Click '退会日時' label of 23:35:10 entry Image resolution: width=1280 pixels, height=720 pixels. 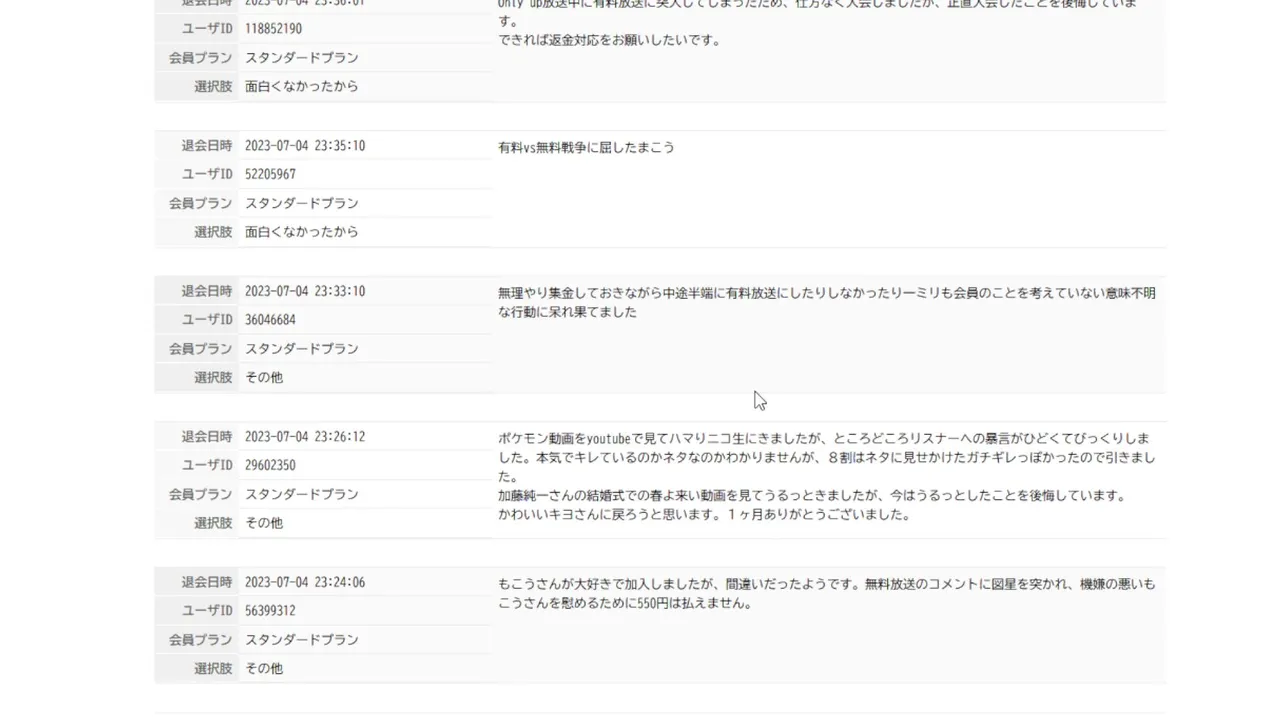[207, 146]
